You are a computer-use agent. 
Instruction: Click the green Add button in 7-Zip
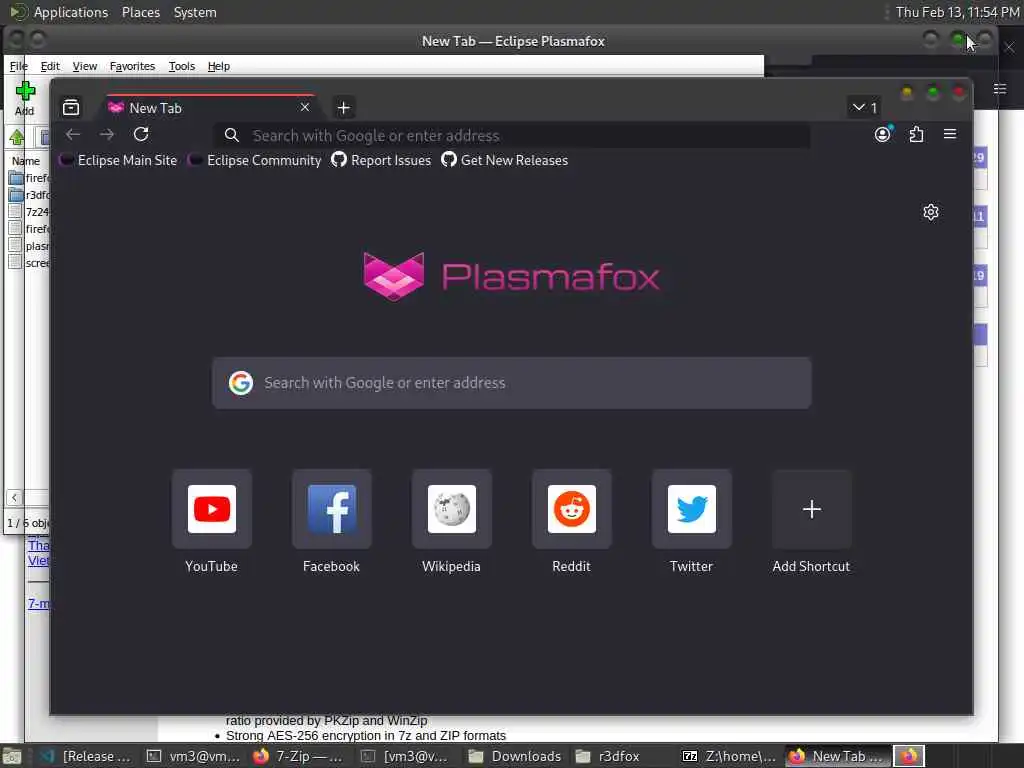click(x=25, y=98)
